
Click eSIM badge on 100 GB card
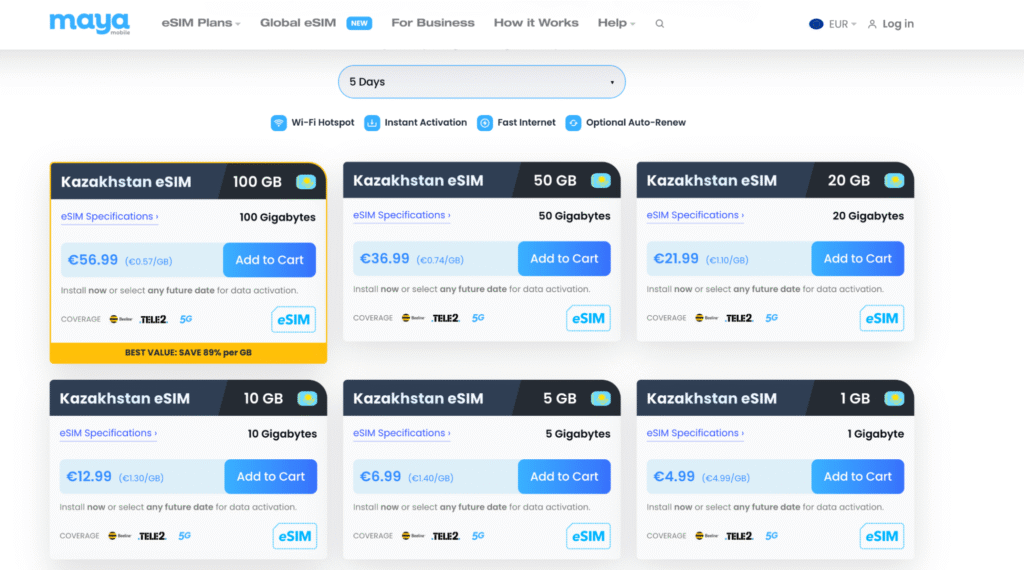[293, 319]
